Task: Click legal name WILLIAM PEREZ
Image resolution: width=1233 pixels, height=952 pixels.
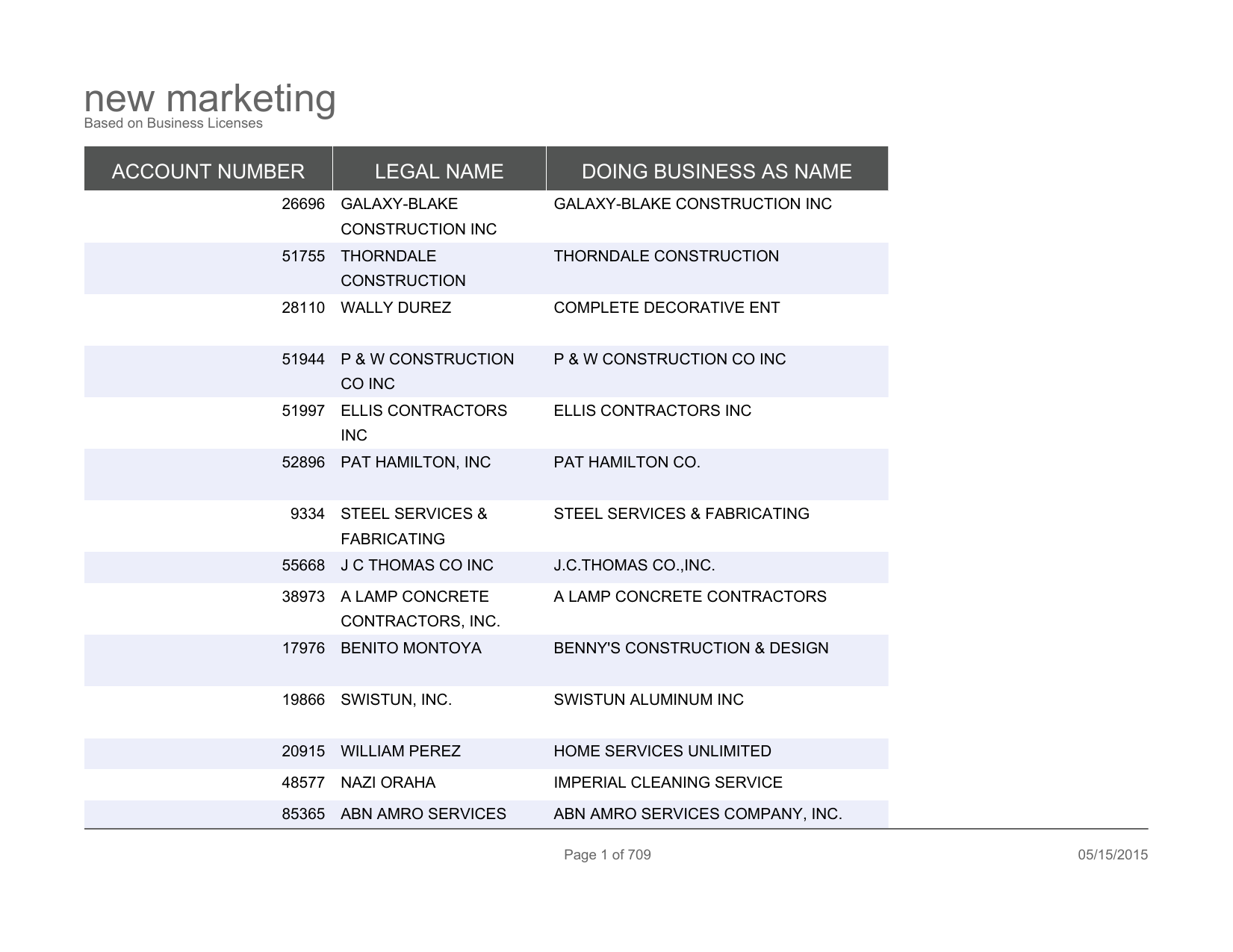Action: click(400, 751)
